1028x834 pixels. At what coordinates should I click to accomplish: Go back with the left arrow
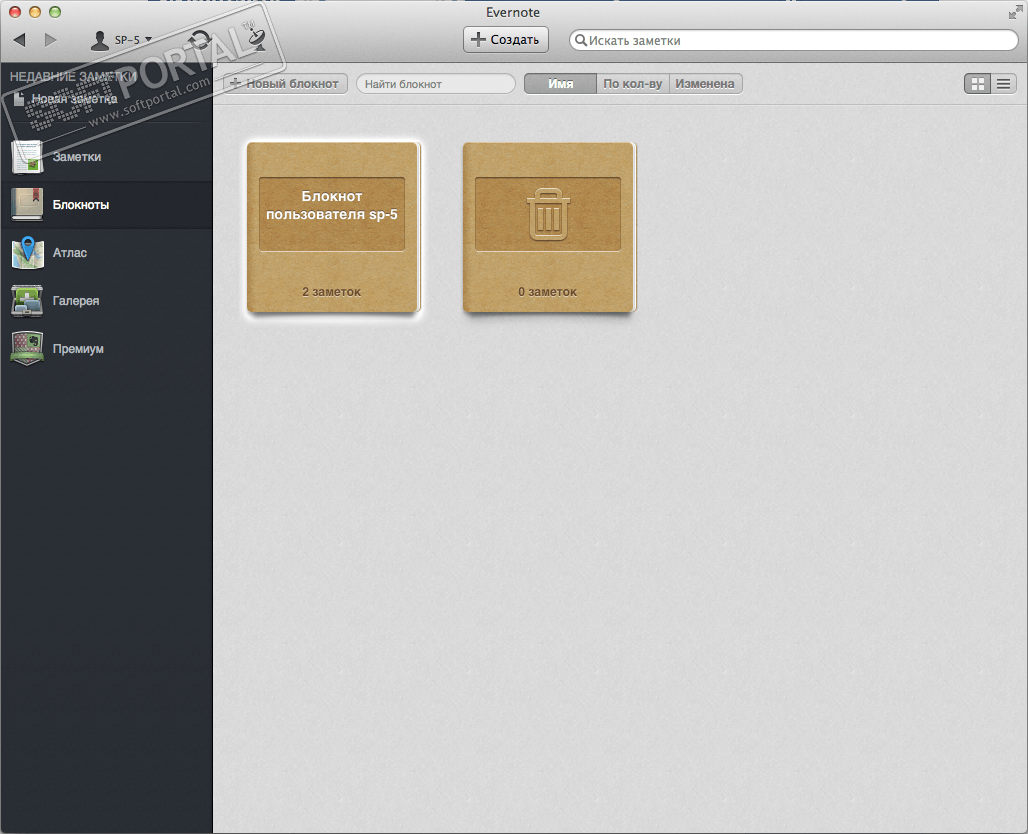tap(20, 40)
